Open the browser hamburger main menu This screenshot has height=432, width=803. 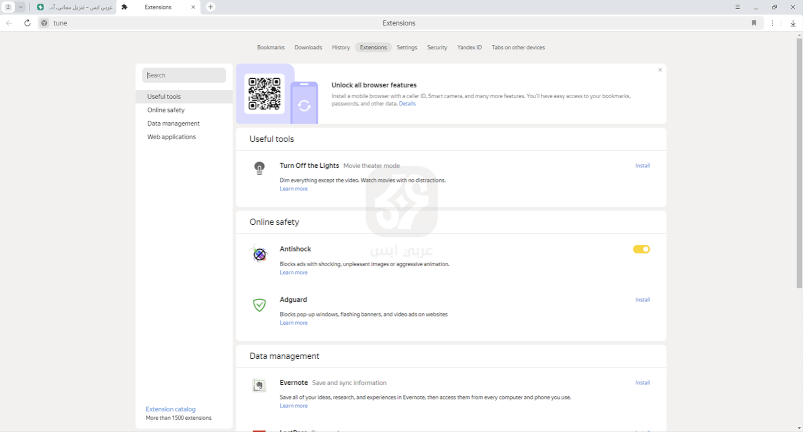pos(738,7)
